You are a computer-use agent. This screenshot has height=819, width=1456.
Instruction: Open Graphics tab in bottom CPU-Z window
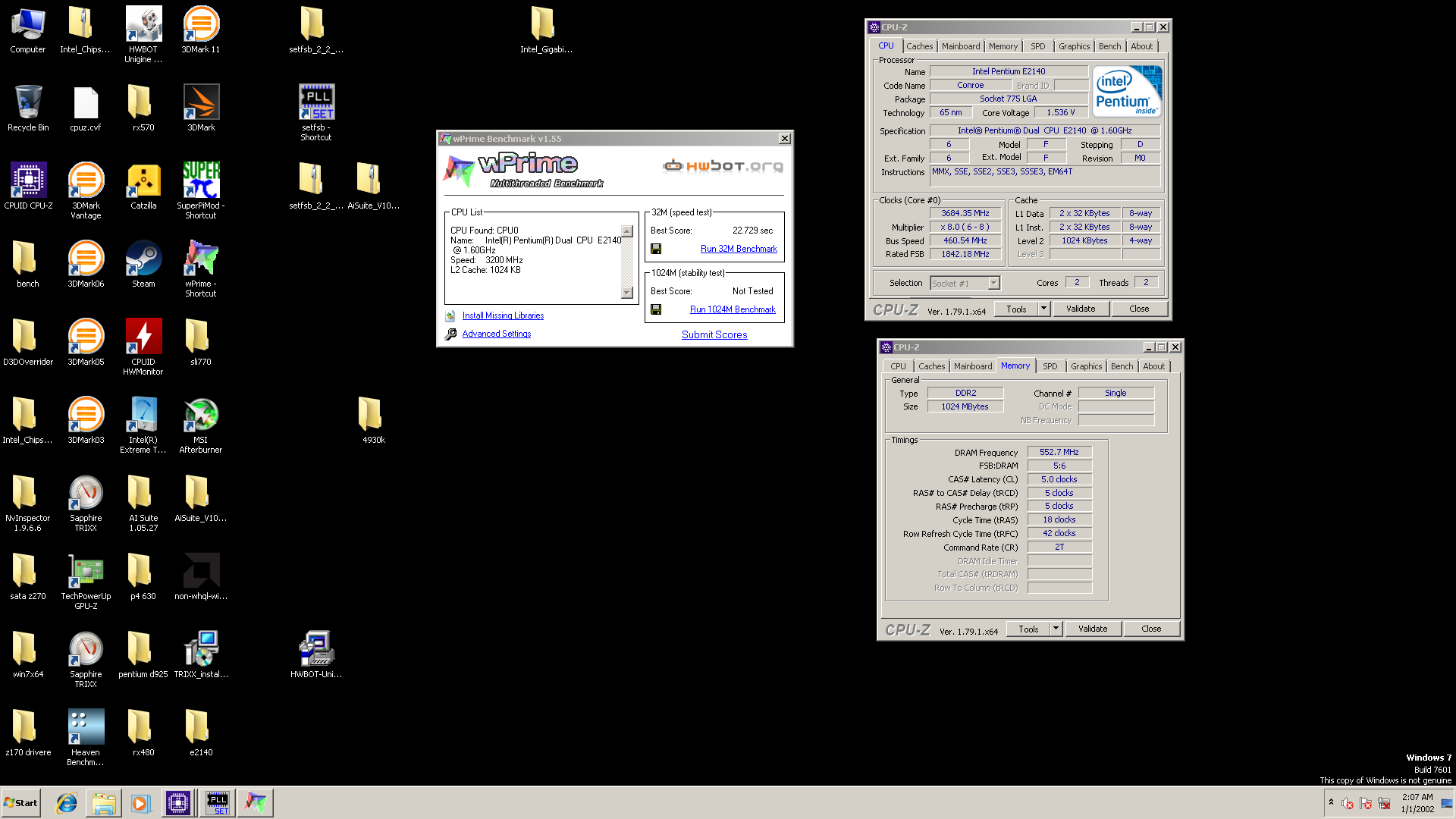click(1086, 366)
